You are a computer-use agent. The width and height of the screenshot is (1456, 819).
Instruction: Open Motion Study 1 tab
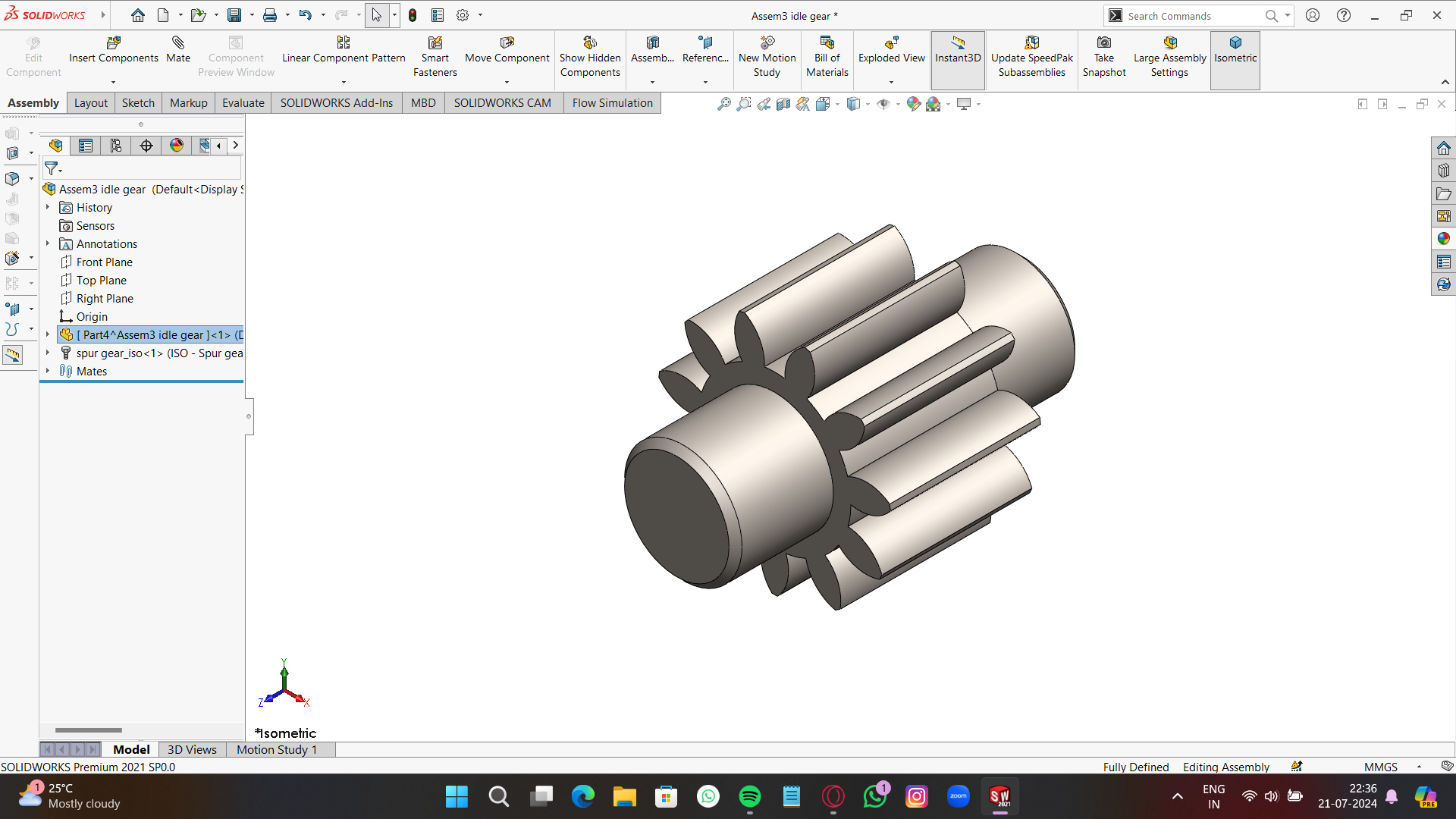click(277, 749)
